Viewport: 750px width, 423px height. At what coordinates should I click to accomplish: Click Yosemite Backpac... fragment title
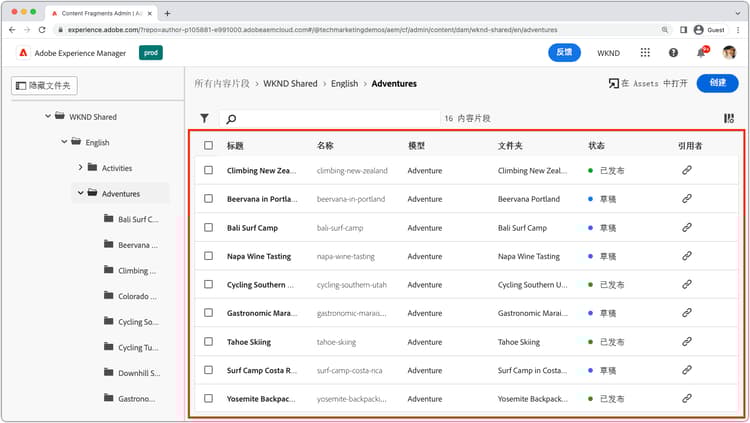[261, 399]
